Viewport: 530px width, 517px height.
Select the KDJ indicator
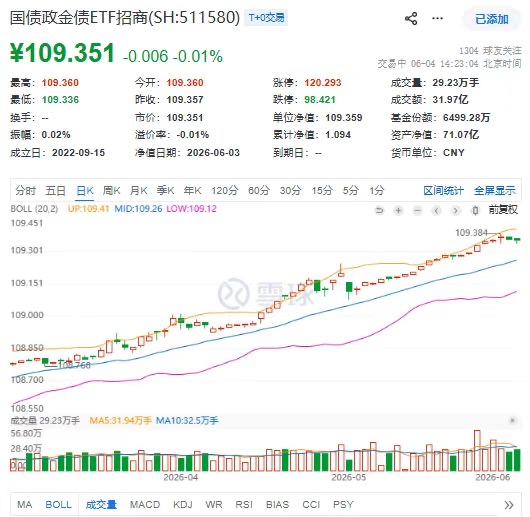[183, 505]
